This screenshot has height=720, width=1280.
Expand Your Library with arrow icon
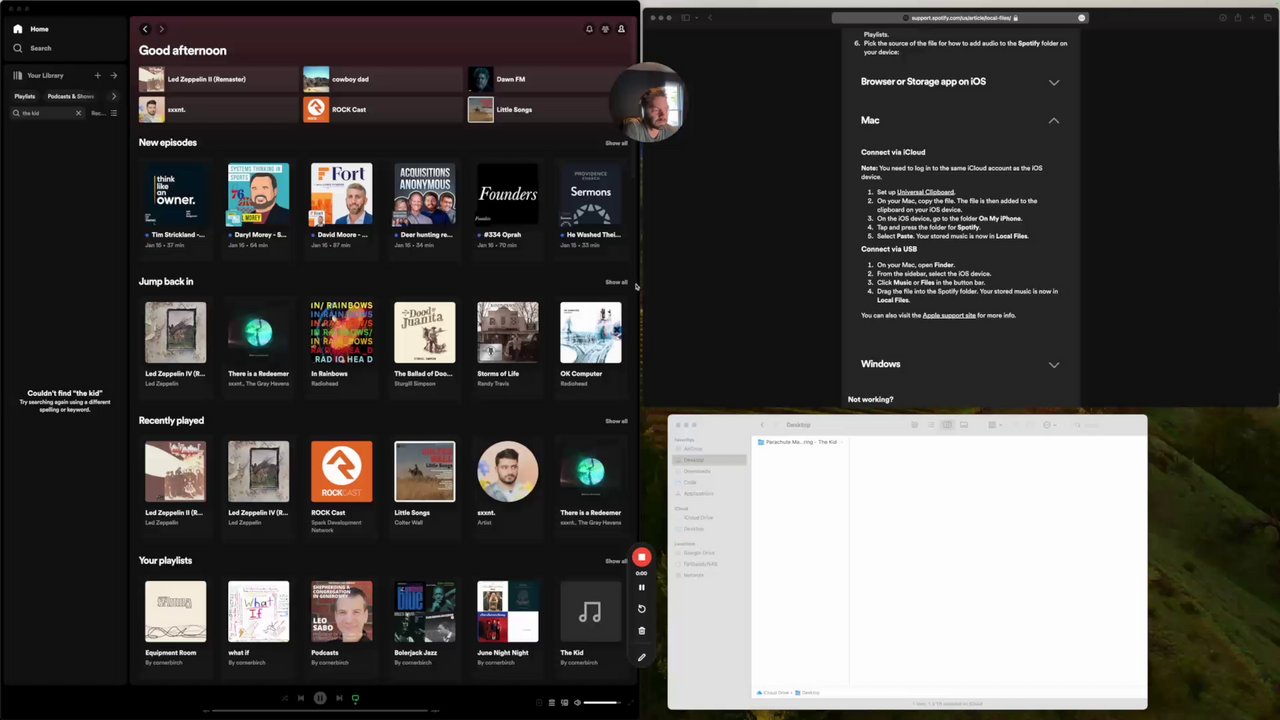pyautogui.click(x=113, y=75)
